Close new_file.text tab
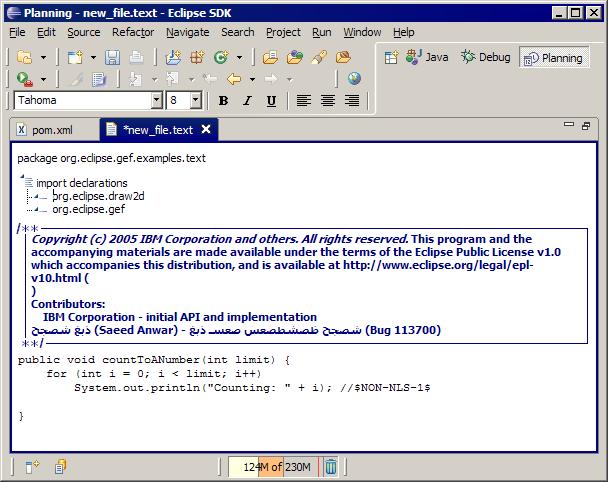The height and width of the screenshot is (482, 608). (x=206, y=129)
